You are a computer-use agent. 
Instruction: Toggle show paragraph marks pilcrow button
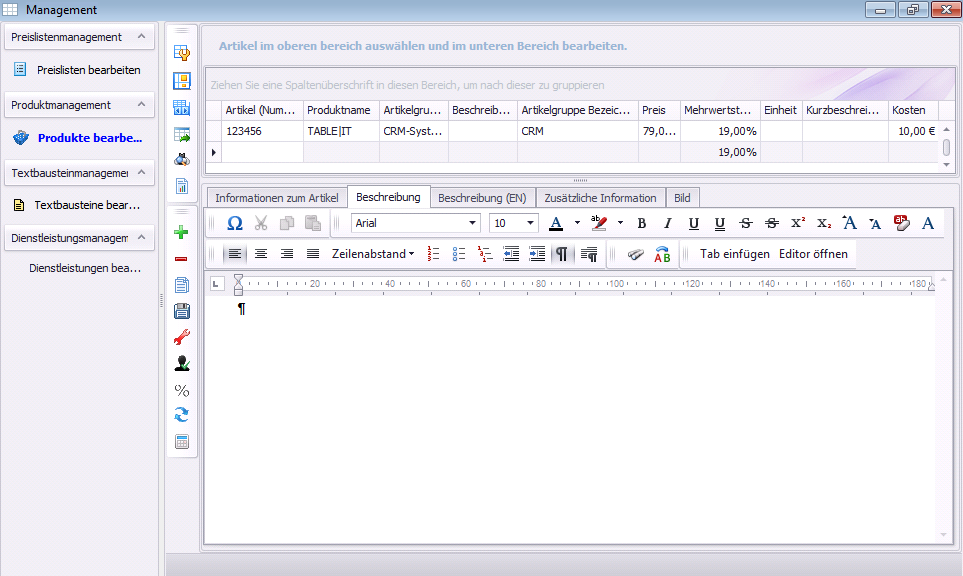point(562,254)
